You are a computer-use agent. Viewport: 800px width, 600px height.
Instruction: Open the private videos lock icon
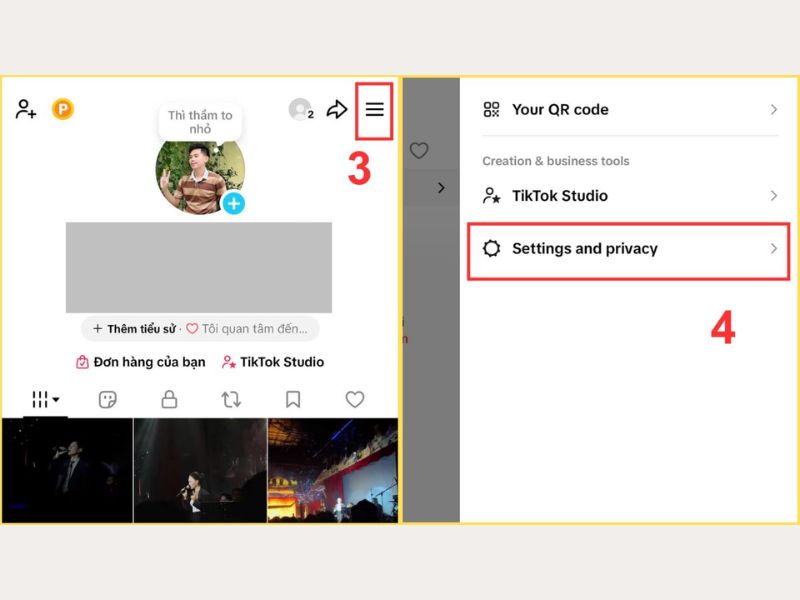(168, 399)
